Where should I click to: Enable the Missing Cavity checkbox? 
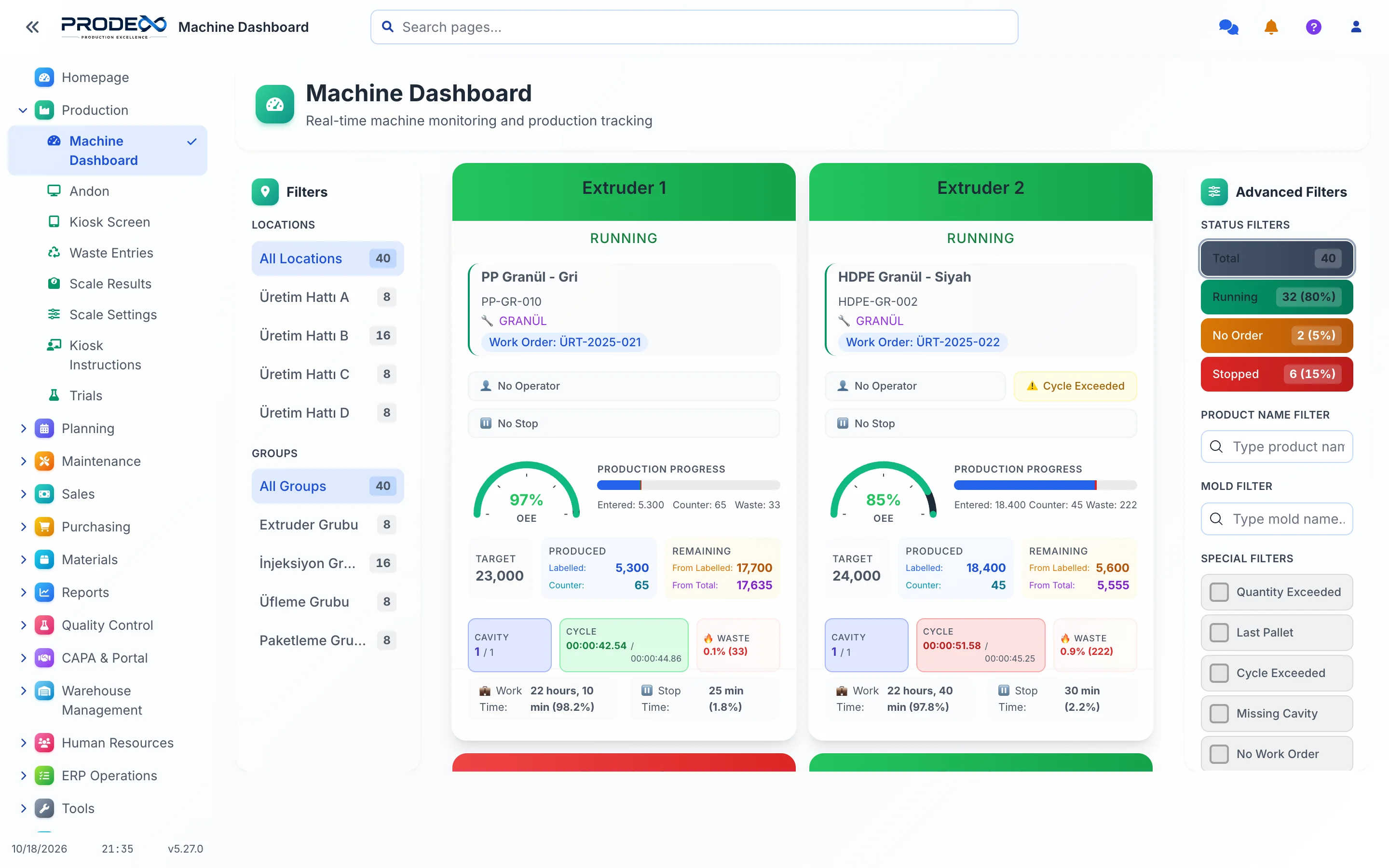coord(1219,714)
